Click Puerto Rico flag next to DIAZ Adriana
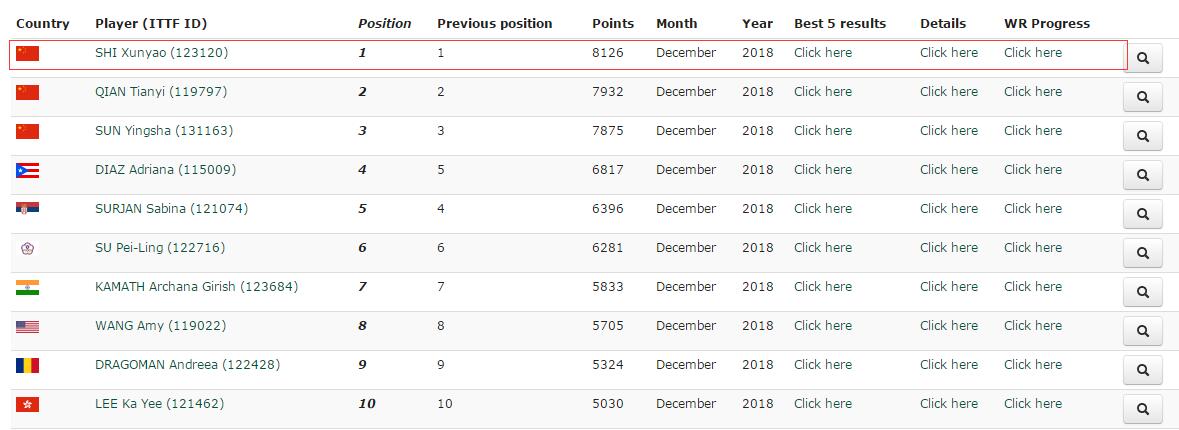 coord(27,170)
